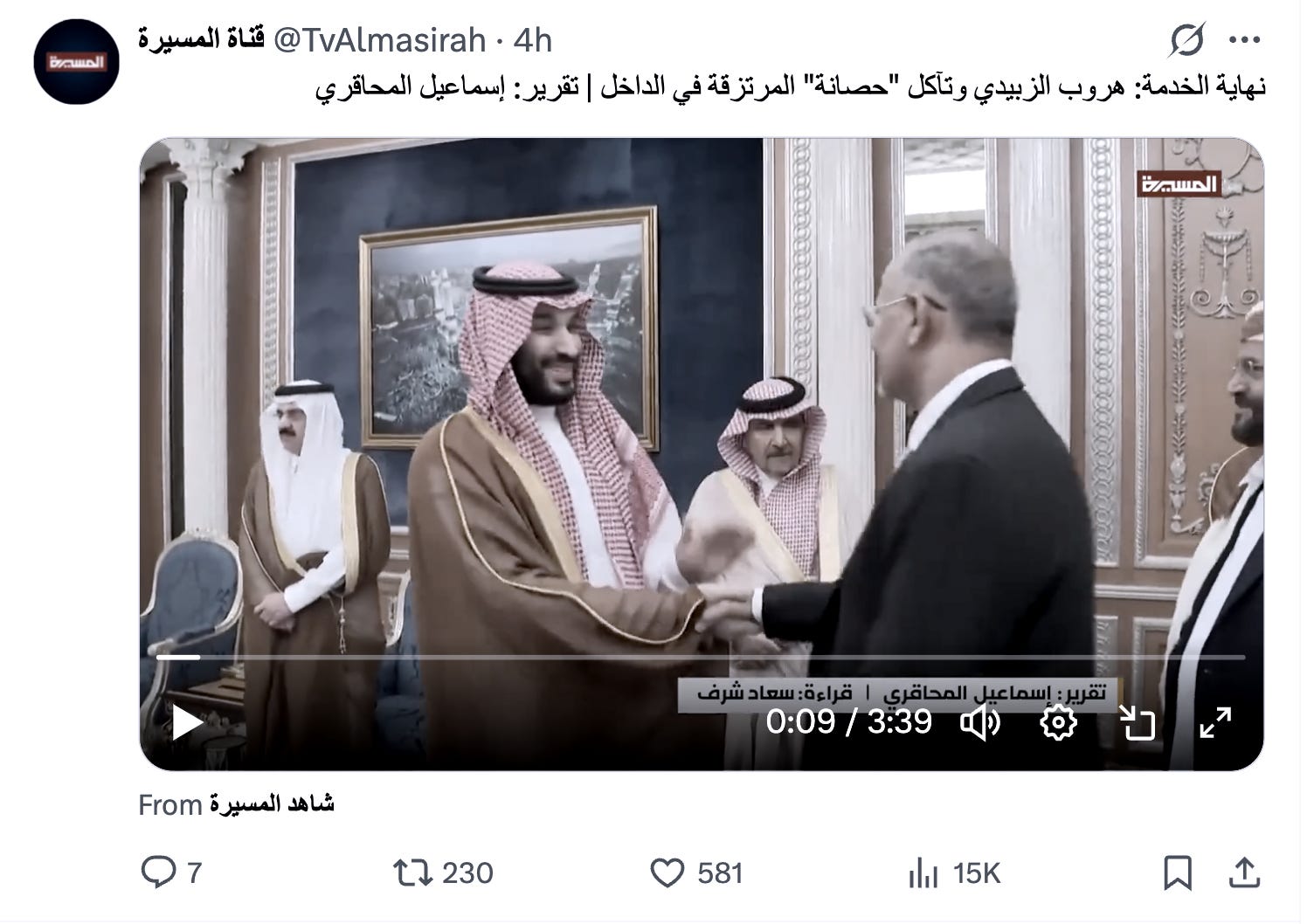
Task: Click the @TvAlmasirah handle link
Action: (x=380, y=40)
